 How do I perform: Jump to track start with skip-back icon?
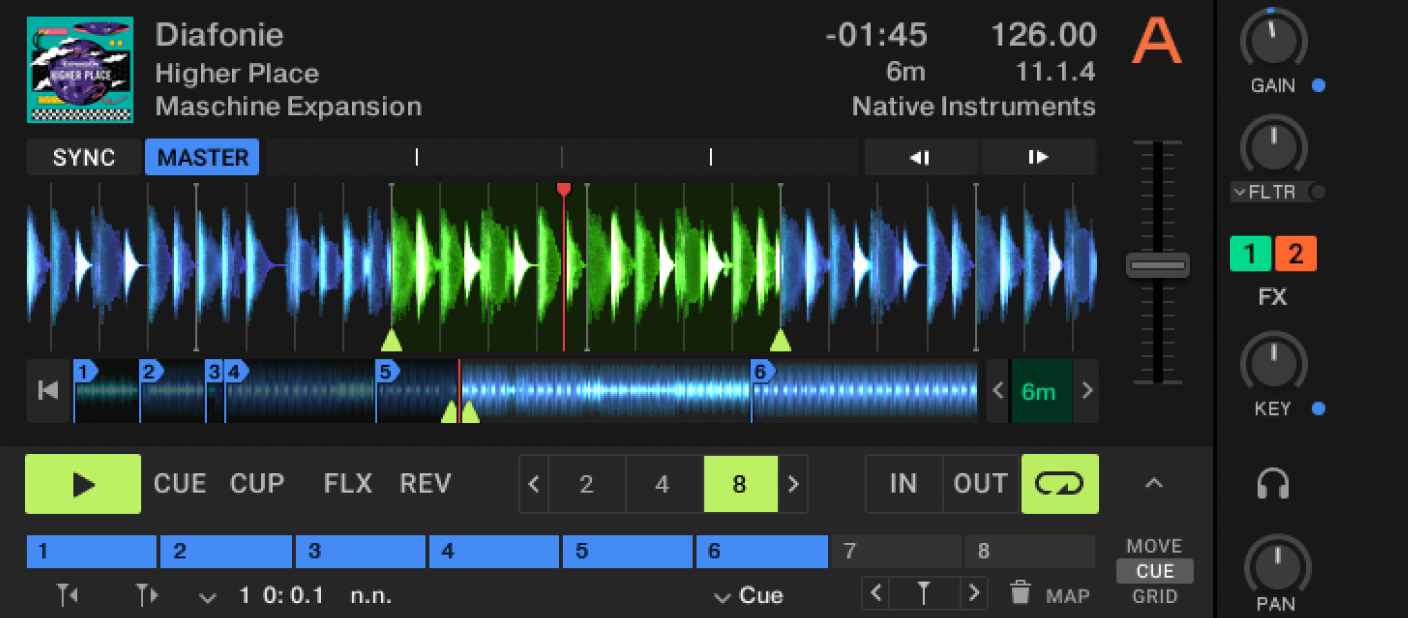point(48,391)
